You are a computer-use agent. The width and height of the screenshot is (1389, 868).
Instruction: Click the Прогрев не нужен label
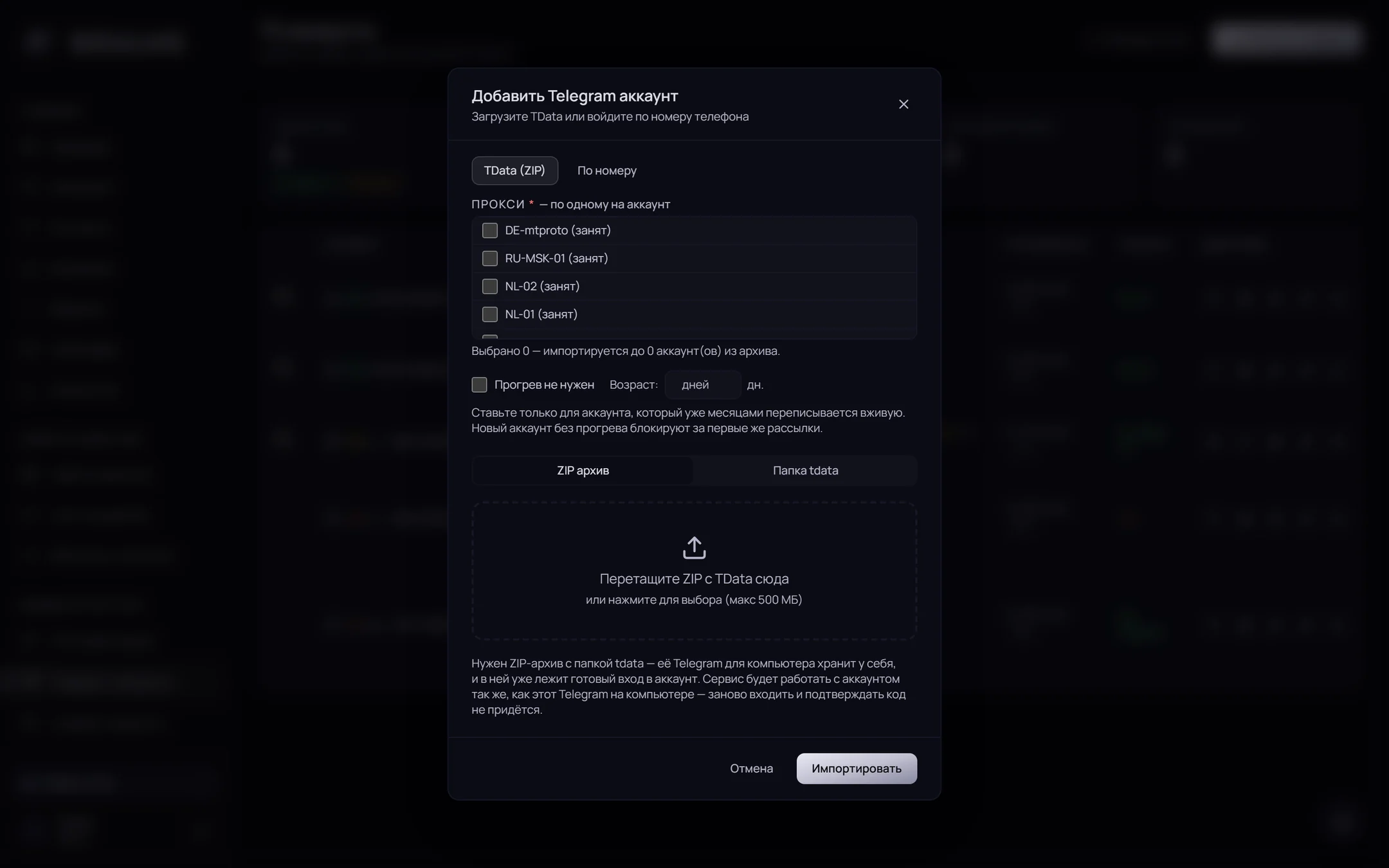[x=544, y=384]
